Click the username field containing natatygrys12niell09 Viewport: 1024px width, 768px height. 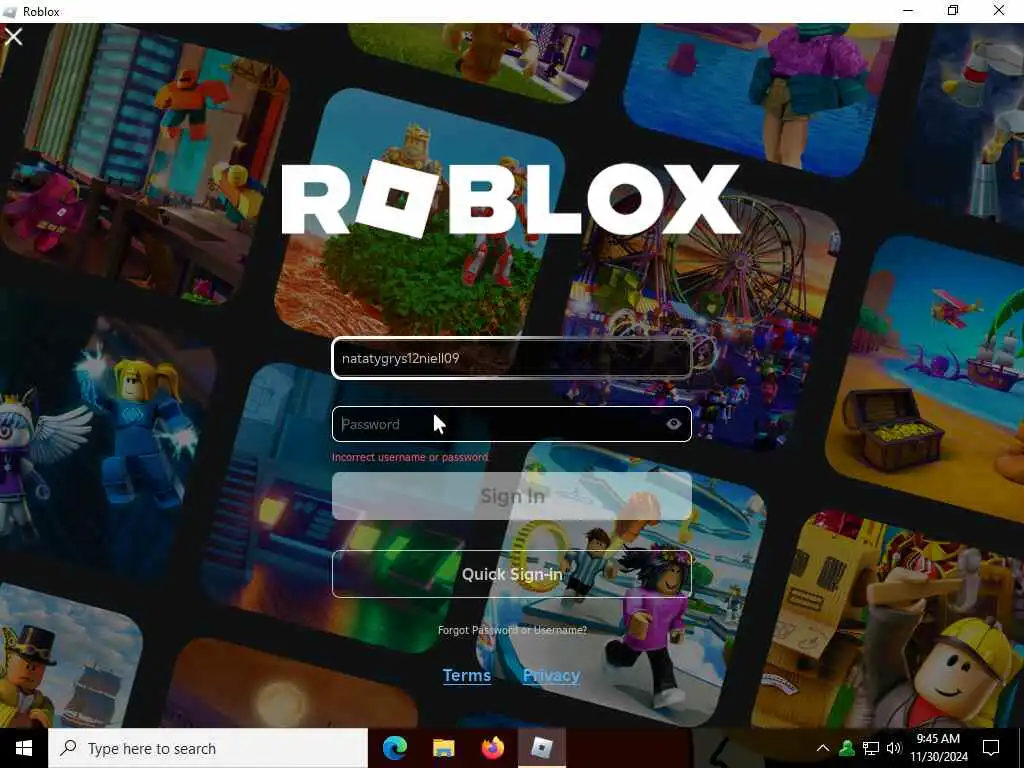click(x=511, y=358)
